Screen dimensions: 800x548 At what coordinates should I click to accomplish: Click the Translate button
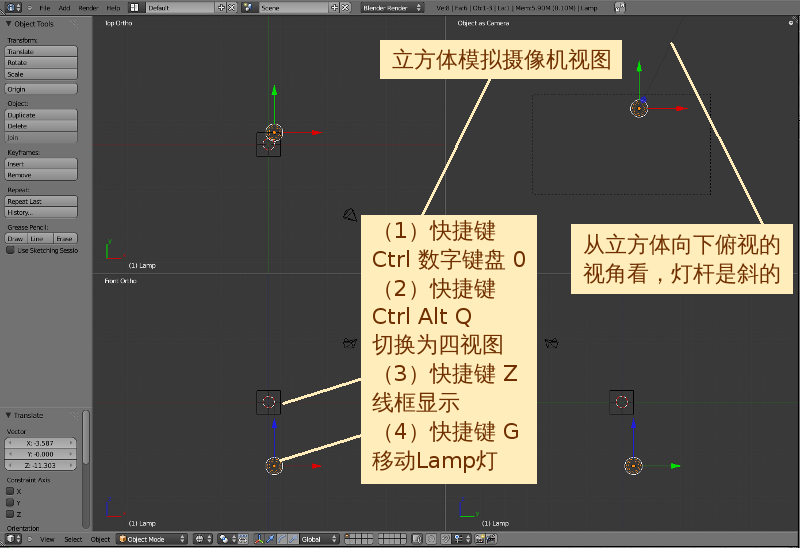[x=41, y=52]
